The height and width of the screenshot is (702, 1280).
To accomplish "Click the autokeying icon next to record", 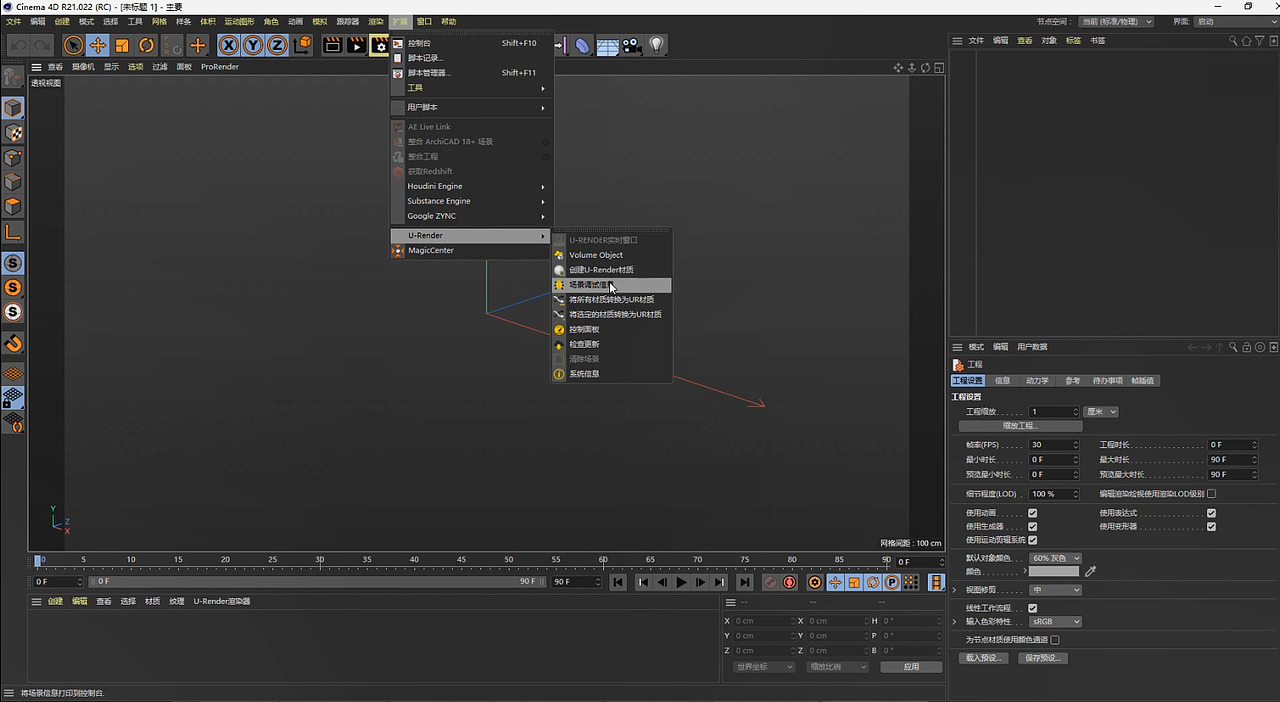I will point(789,582).
